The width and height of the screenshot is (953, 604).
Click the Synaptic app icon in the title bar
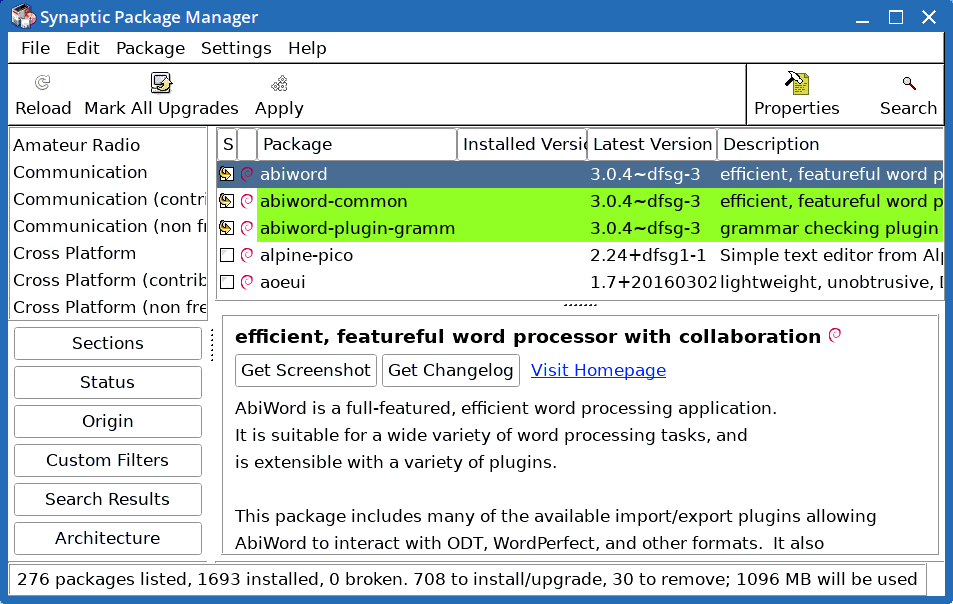[x=23, y=16]
